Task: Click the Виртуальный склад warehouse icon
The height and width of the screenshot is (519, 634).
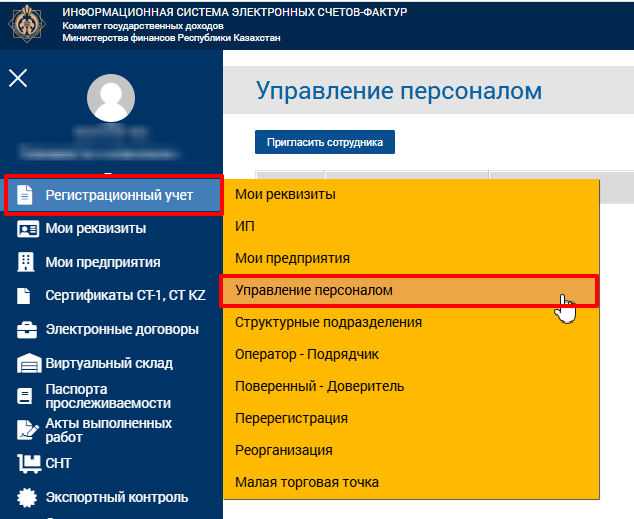Action: [x=29, y=363]
